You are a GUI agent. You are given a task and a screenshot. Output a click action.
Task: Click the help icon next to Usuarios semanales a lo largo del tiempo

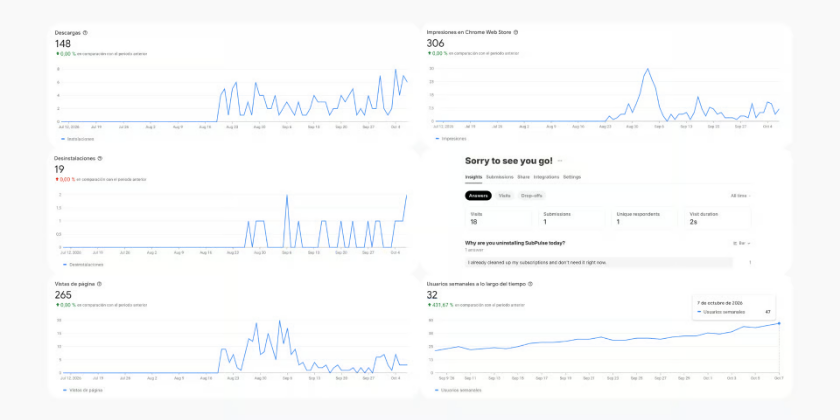(530, 284)
